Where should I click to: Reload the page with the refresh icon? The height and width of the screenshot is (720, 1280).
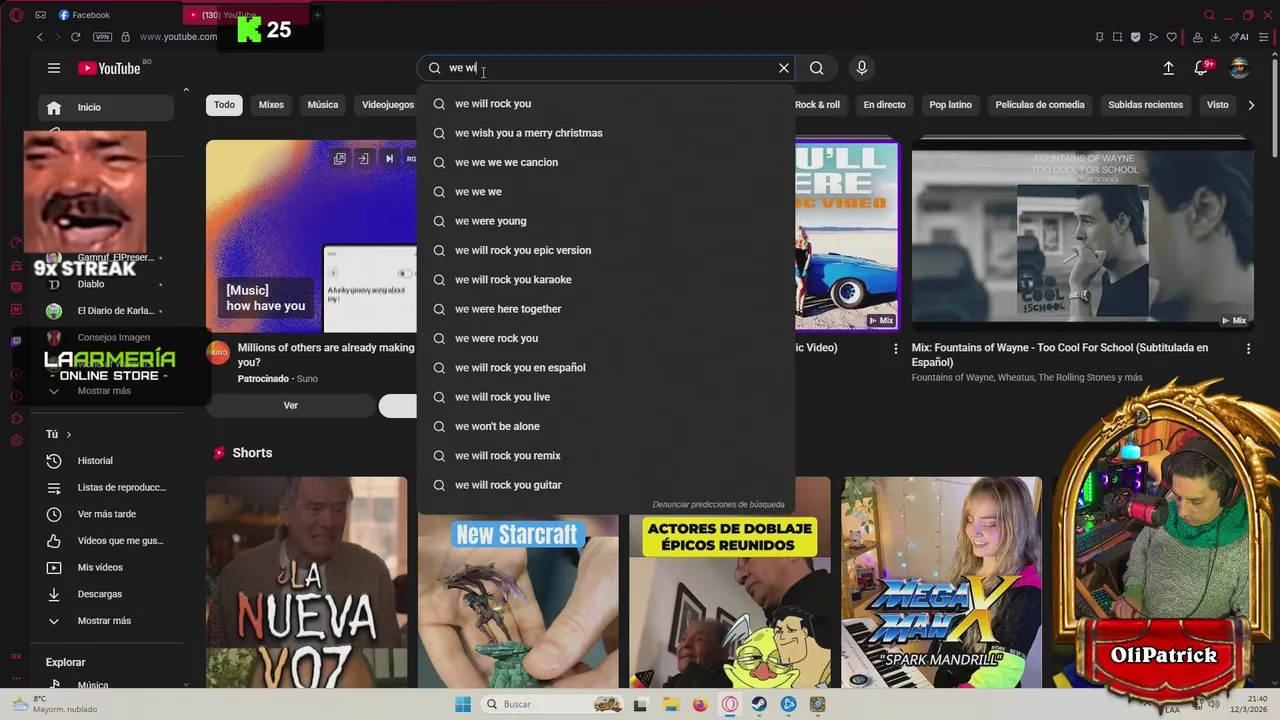75,37
